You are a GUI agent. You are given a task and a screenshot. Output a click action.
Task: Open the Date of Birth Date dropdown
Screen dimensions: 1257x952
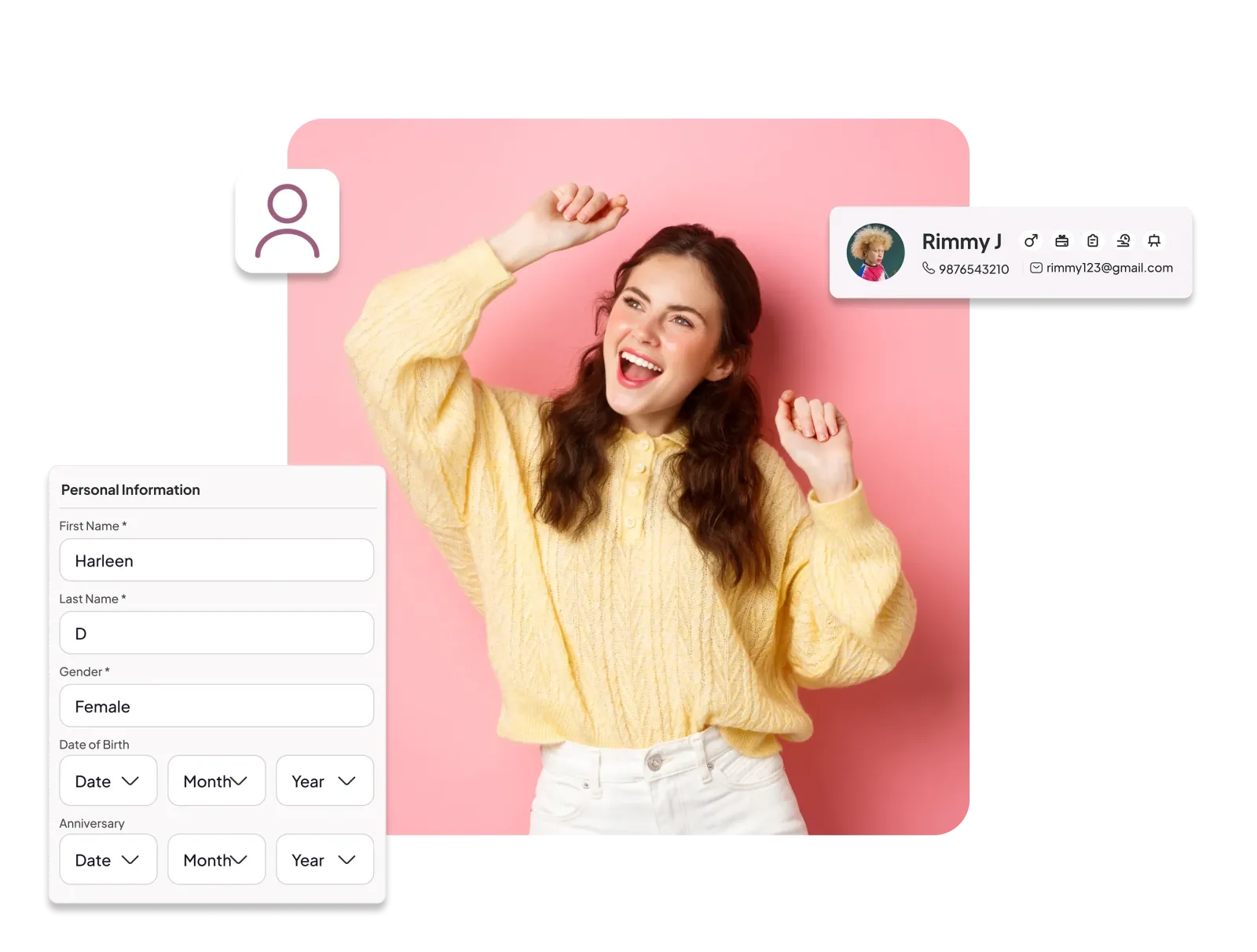108,781
